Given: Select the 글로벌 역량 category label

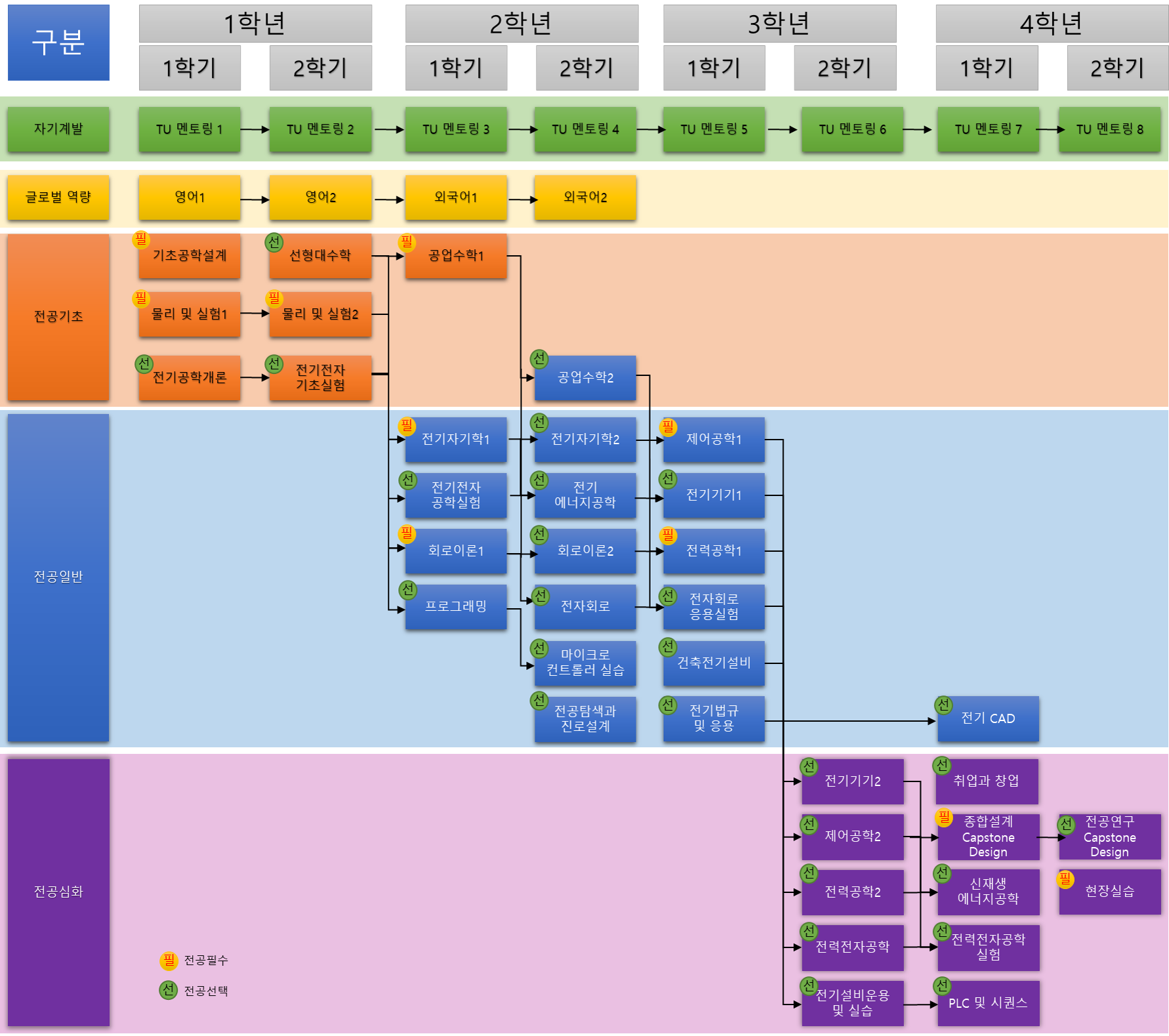Looking at the screenshot, I should coord(58,197).
